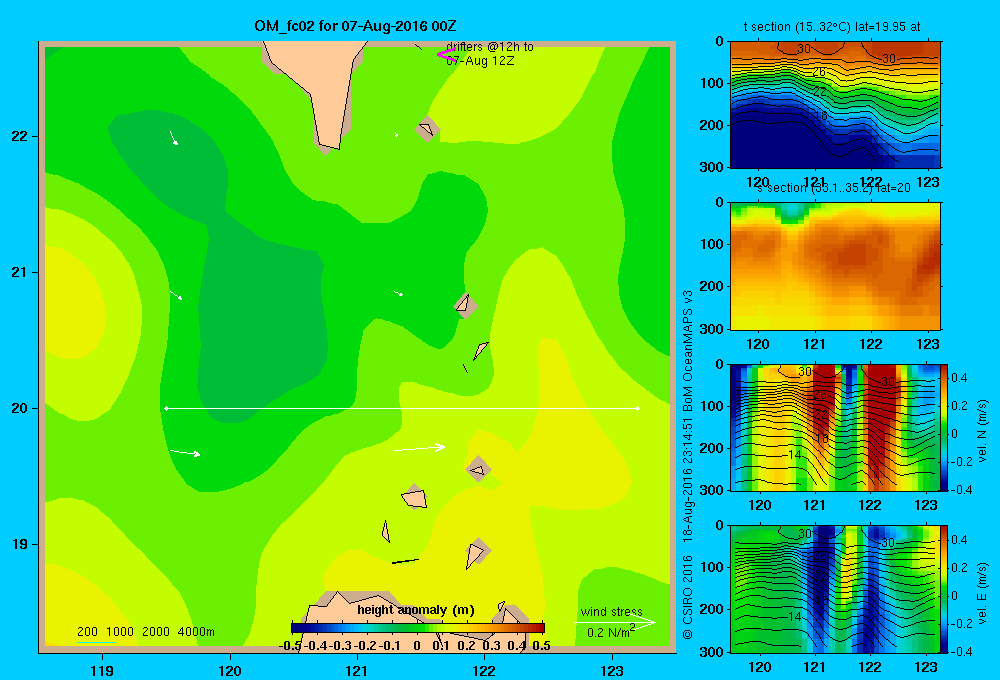Click depth label 300 on temperature section
The height and width of the screenshot is (680, 1000).
coord(712,166)
